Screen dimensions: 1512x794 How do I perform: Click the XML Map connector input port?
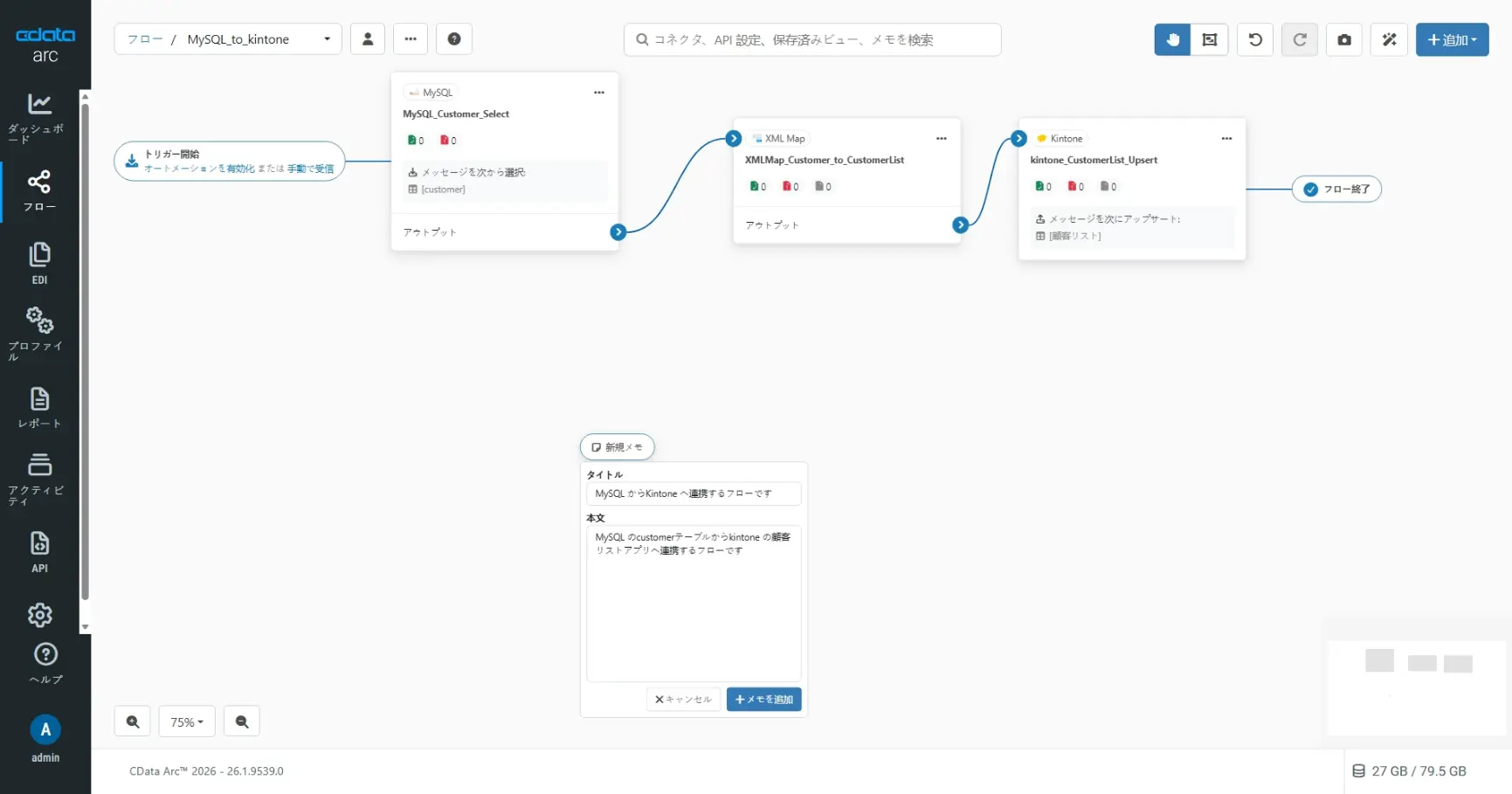[x=734, y=139]
